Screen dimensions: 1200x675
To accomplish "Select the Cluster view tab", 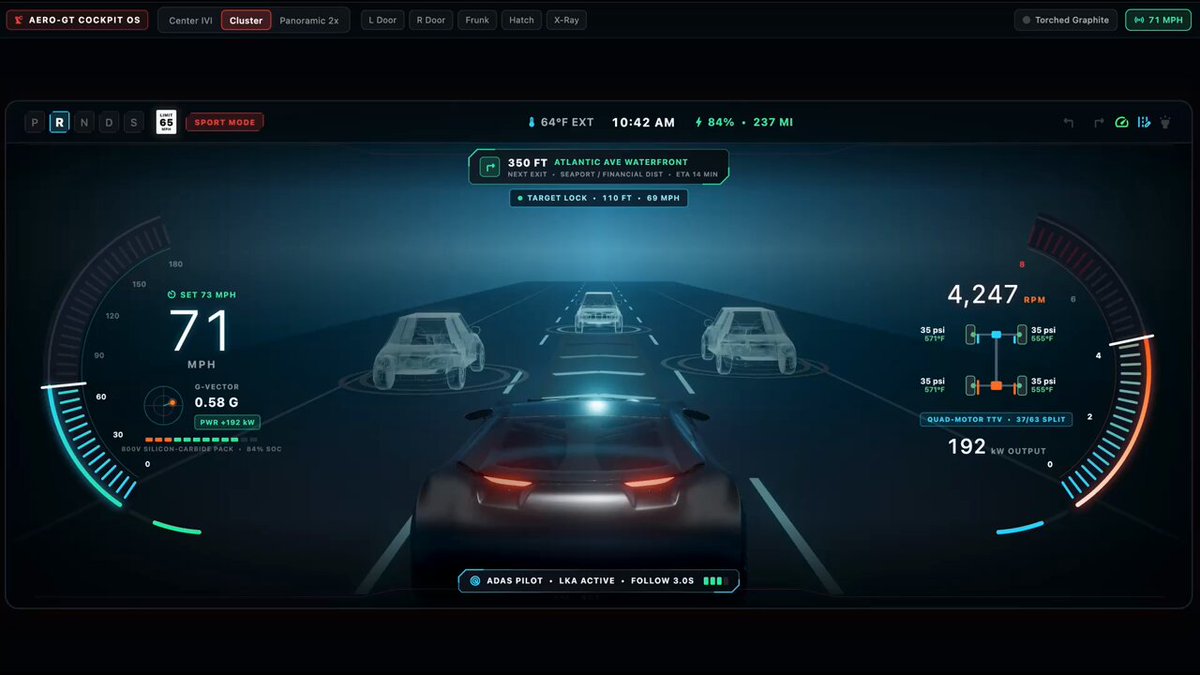I will pyautogui.click(x=246, y=20).
